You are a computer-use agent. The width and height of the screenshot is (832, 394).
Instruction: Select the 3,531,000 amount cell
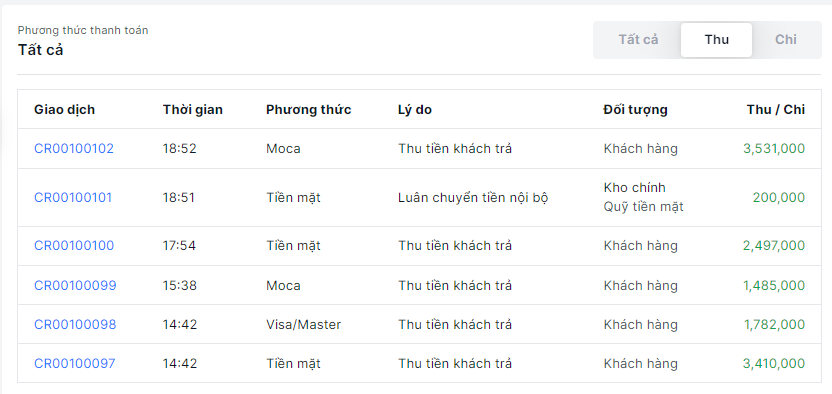pos(774,148)
